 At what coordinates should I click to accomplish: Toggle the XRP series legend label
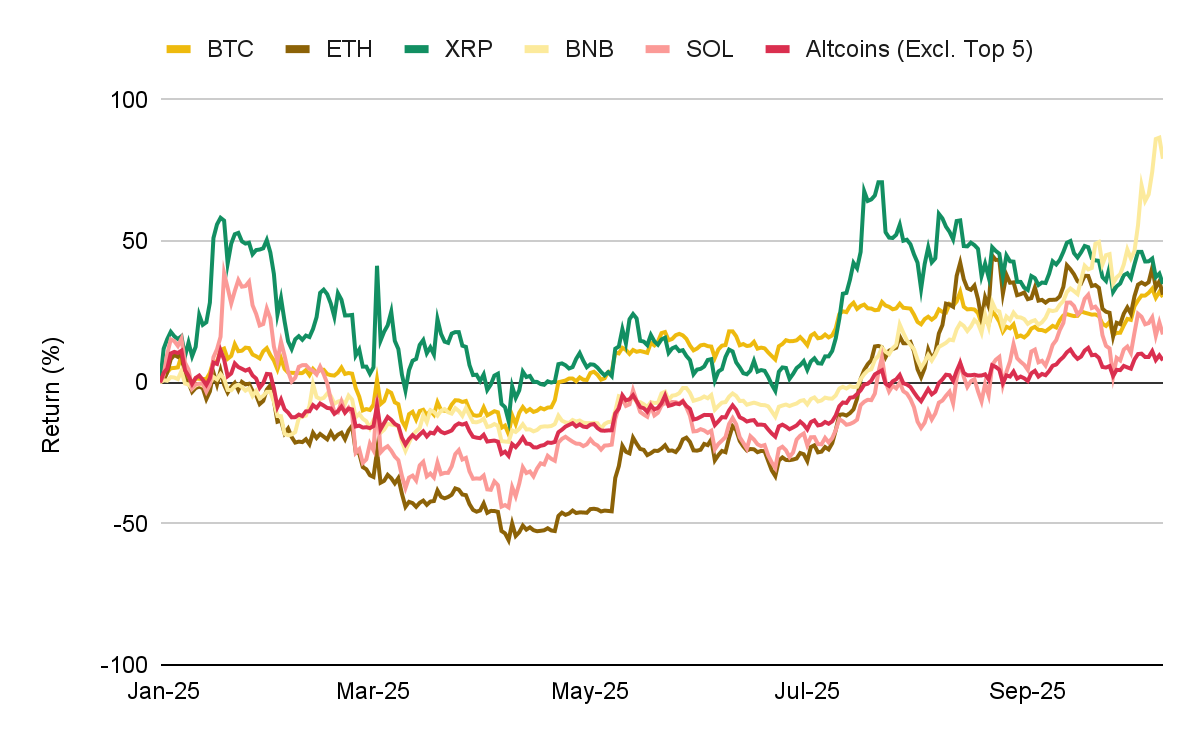point(469,49)
